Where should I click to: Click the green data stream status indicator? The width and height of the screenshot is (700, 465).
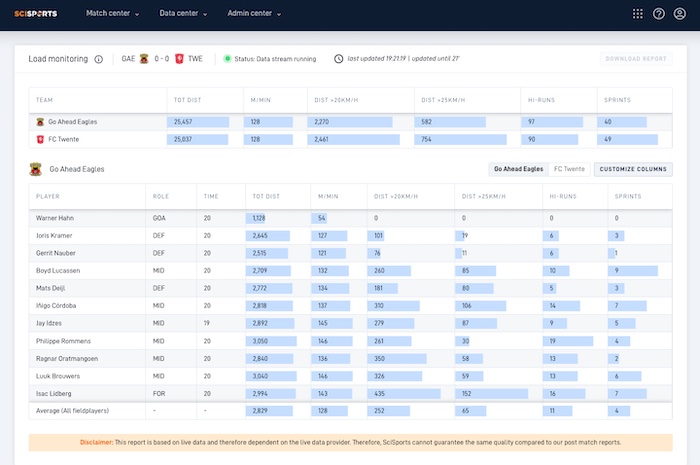pyautogui.click(x=228, y=59)
